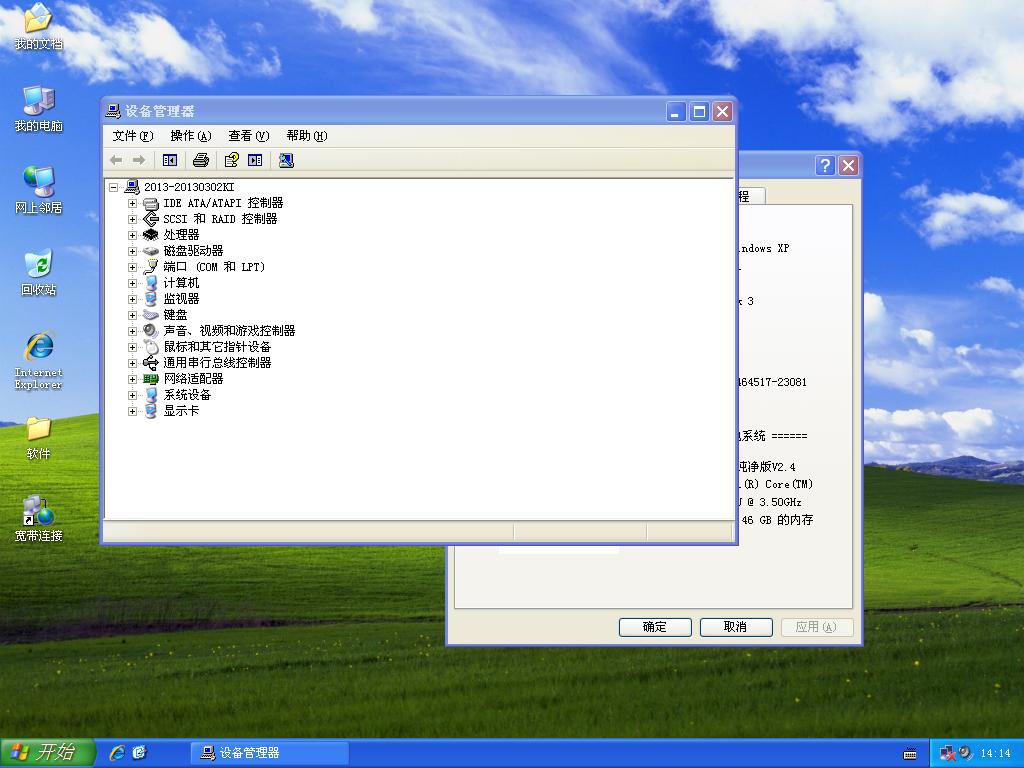Expand the 计算机 node
The height and width of the screenshot is (768, 1024).
click(x=133, y=283)
